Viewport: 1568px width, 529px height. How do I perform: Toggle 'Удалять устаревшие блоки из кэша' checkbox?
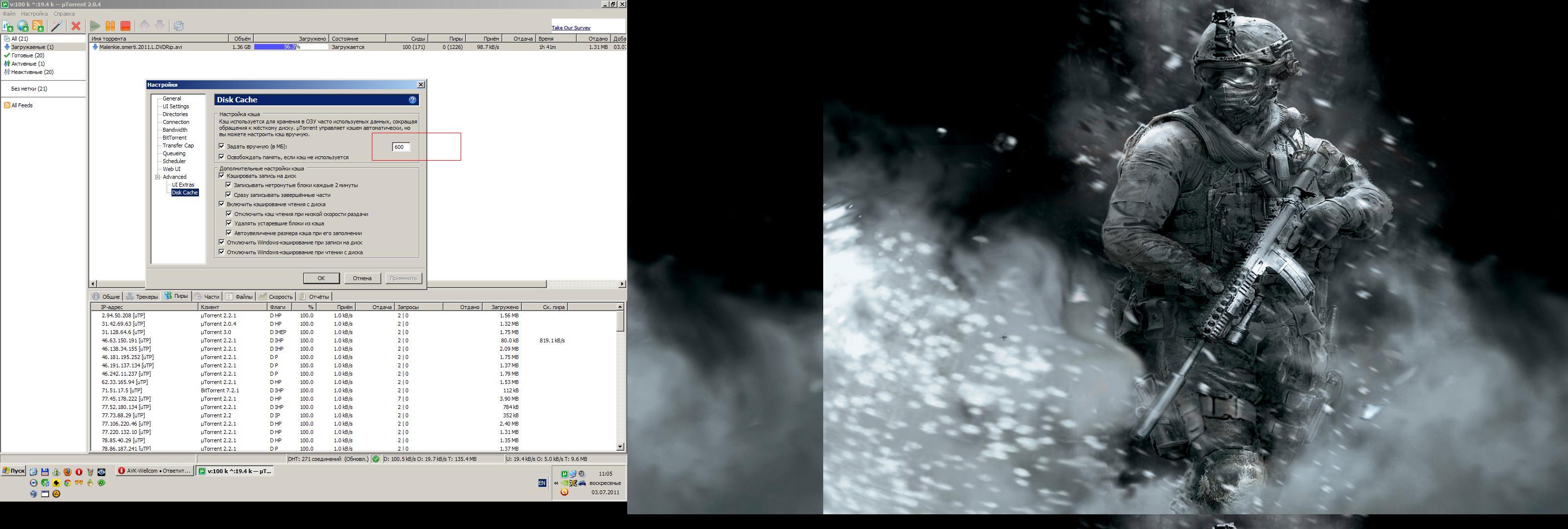point(229,223)
